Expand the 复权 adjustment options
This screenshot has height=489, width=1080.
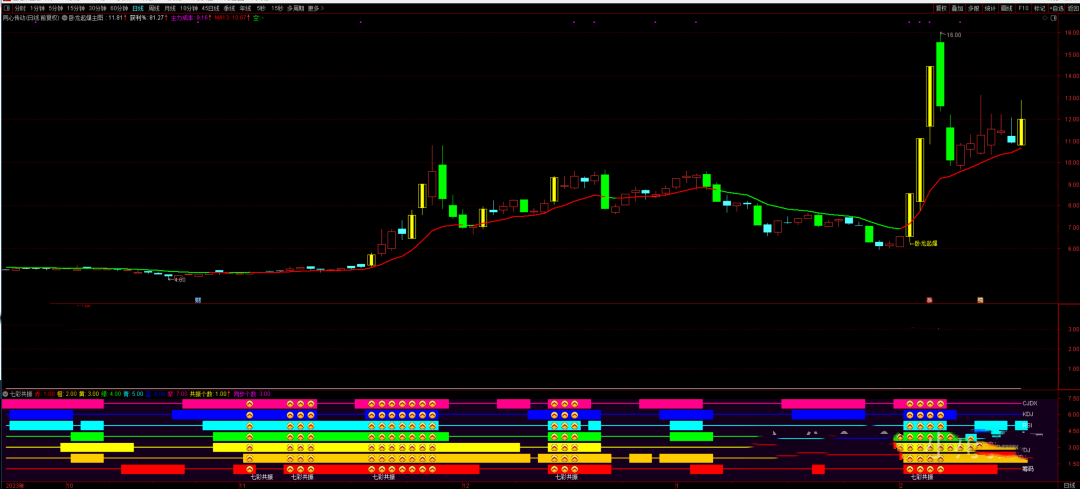pyautogui.click(x=941, y=8)
